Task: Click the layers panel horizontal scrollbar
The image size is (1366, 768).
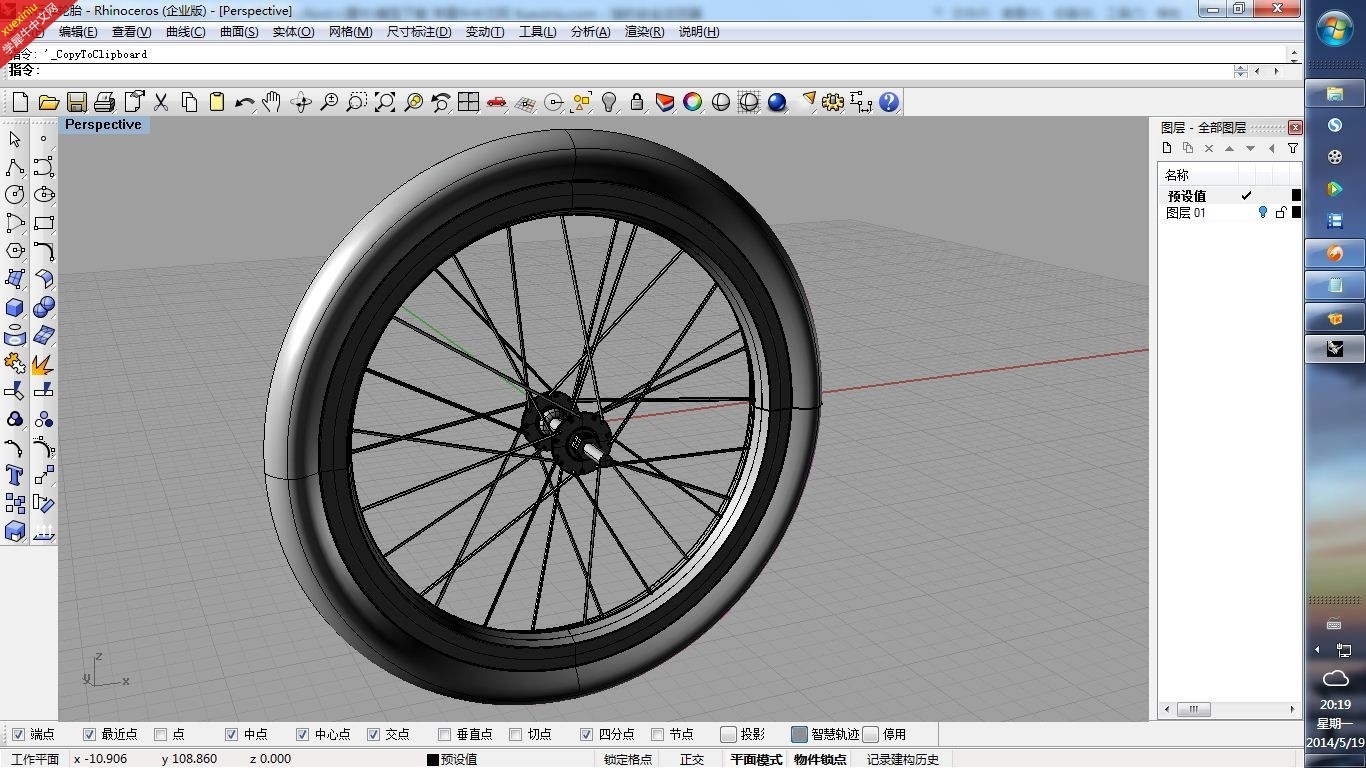Action: [x=1229, y=709]
